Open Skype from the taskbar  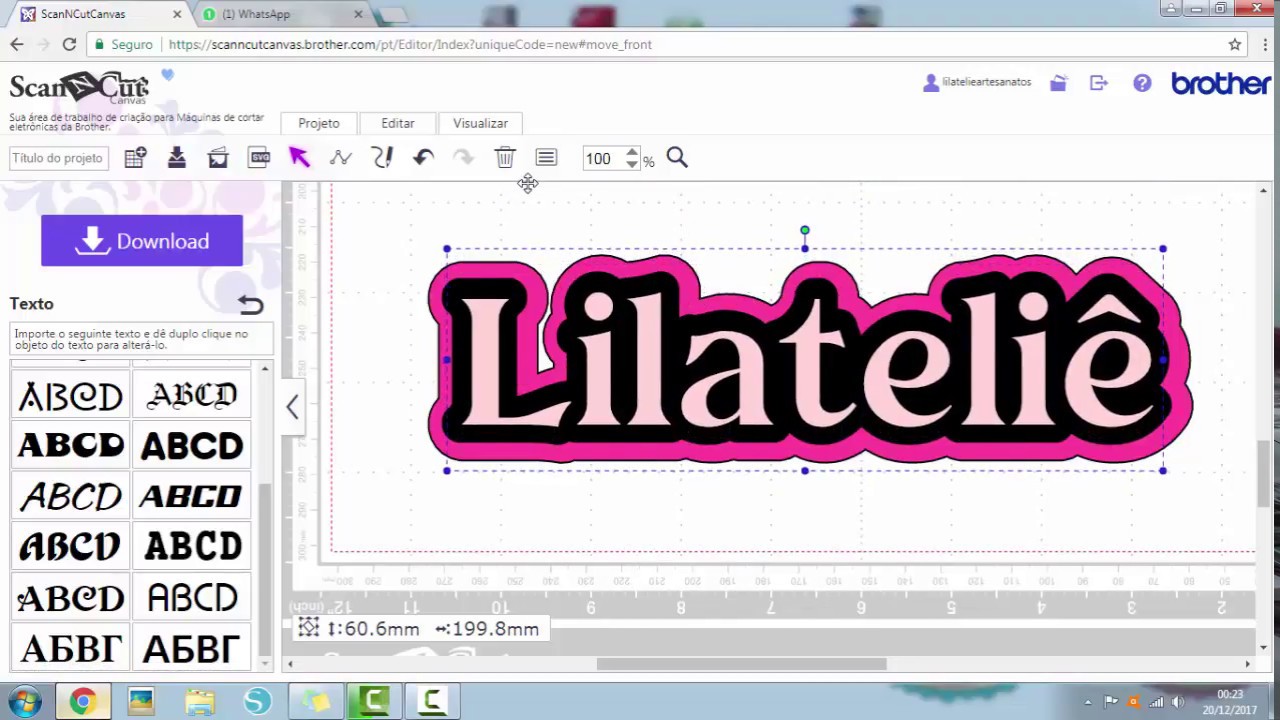257,702
